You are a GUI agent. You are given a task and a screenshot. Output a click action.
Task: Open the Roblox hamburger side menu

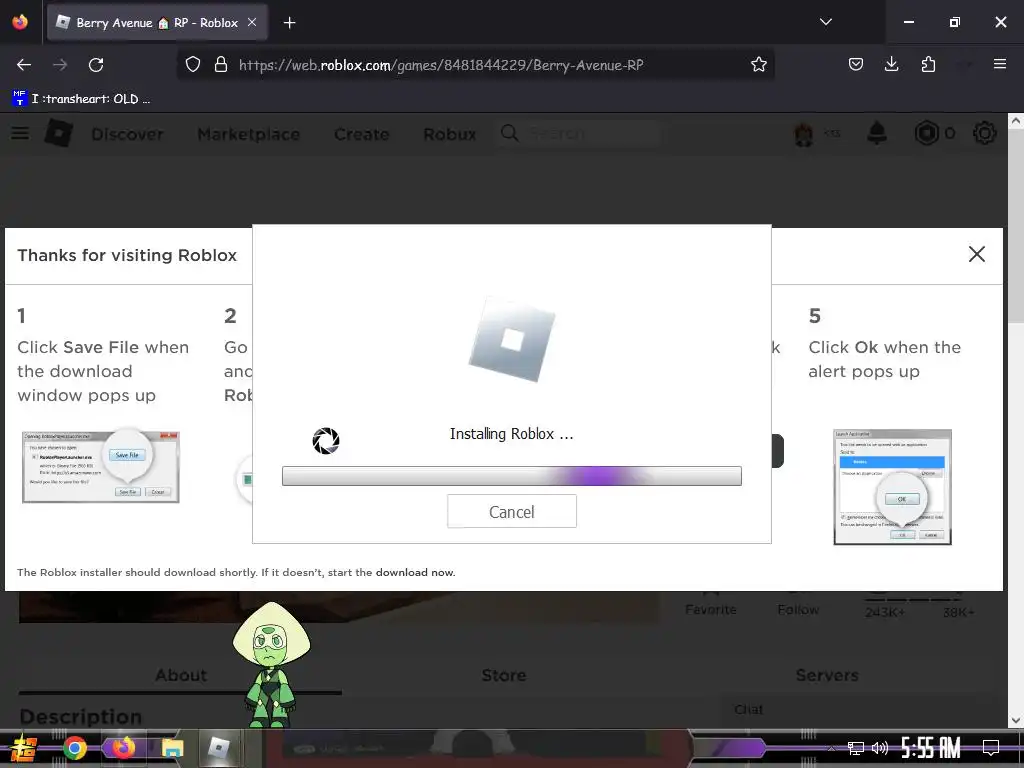pos(20,133)
